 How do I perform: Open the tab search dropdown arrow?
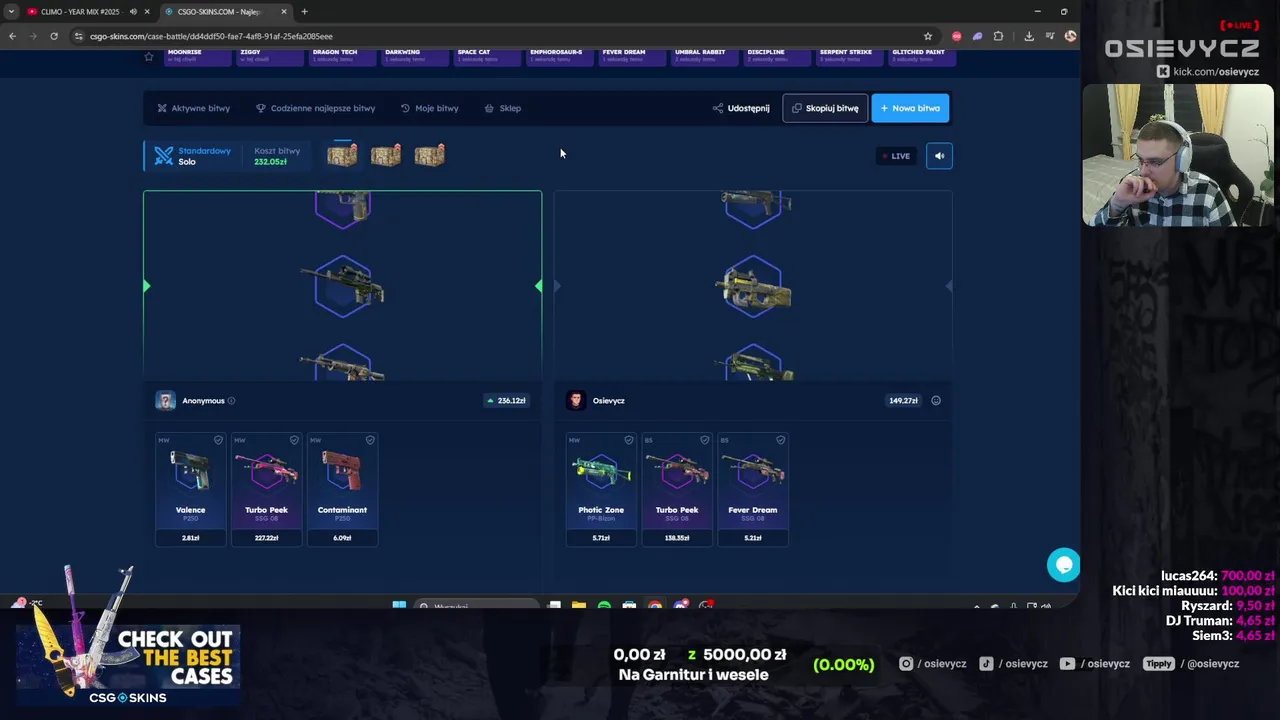(11, 12)
